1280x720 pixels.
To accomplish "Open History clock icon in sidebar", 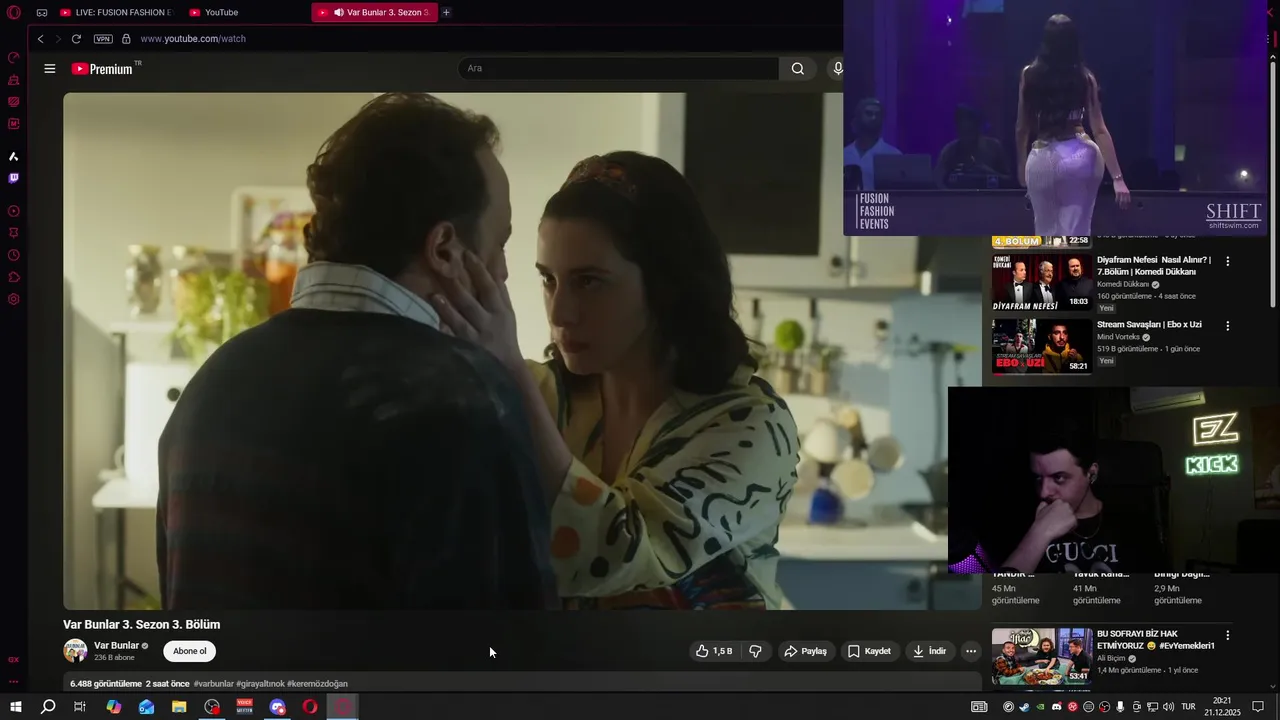I will click(x=14, y=255).
